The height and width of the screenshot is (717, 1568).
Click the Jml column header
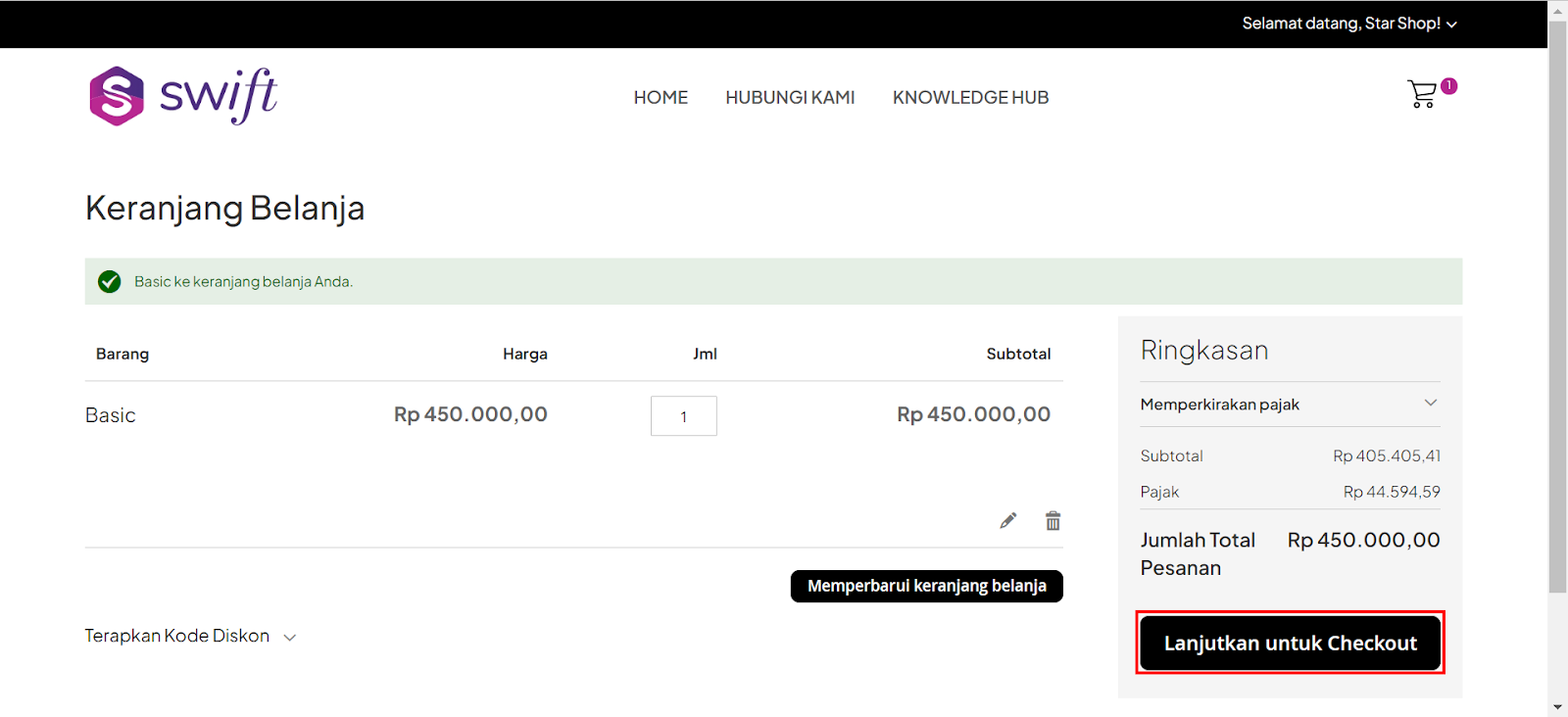705,354
